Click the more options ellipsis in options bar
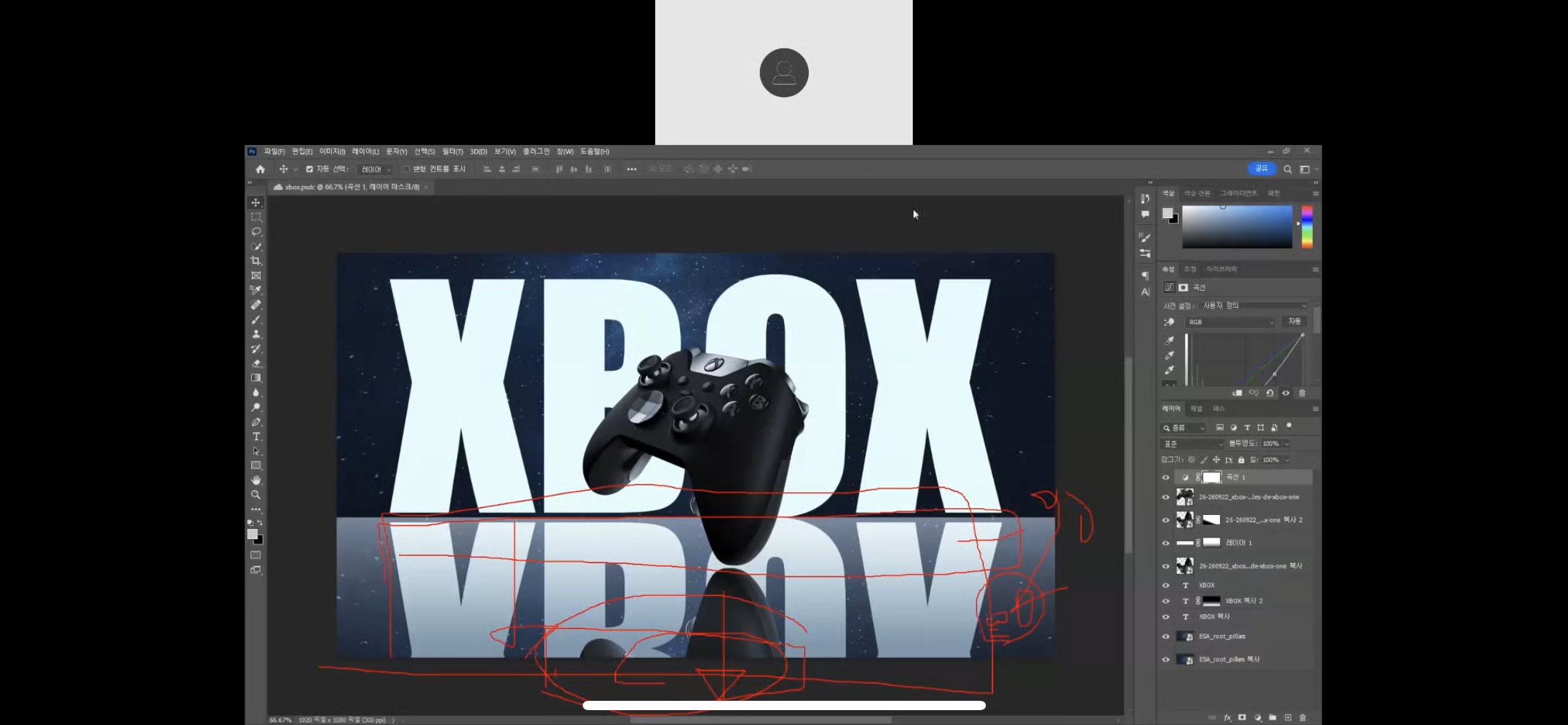Screen dimensions: 1568x725 (632, 169)
